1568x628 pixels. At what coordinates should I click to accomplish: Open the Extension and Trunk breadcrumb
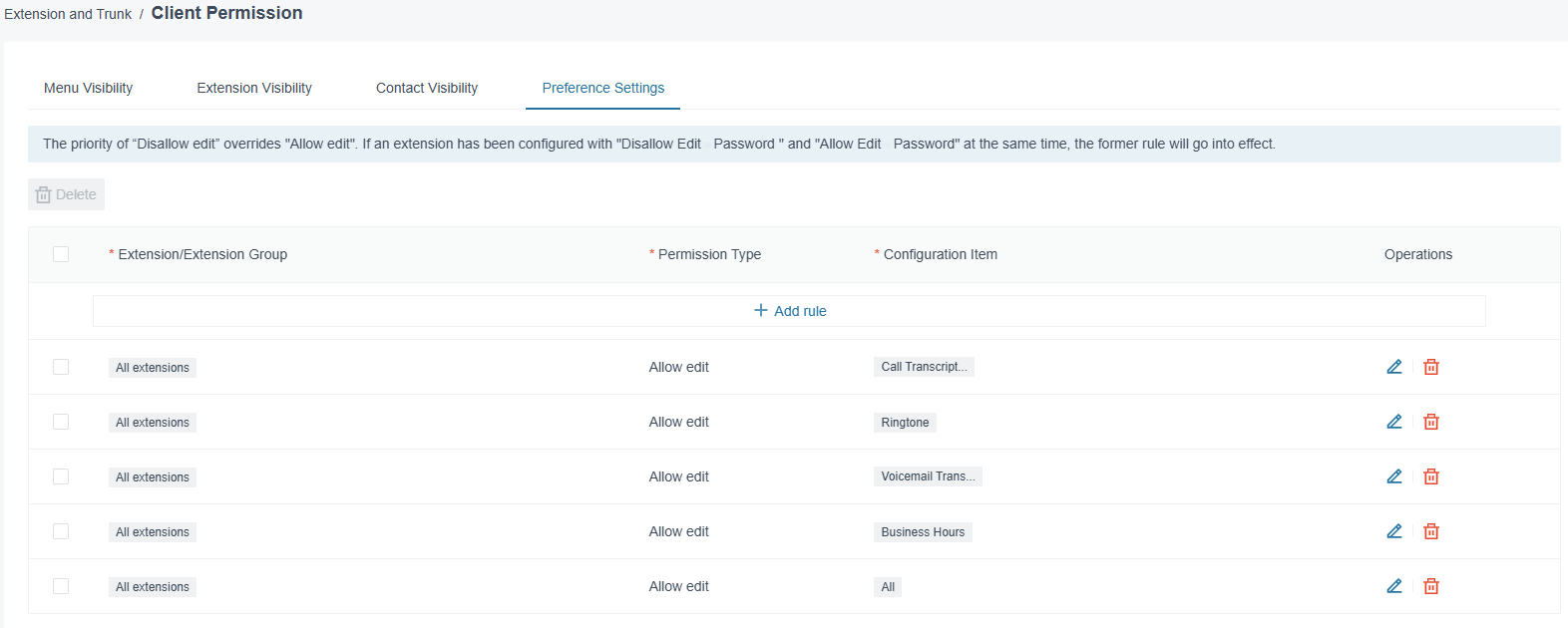tap(68, 14)
